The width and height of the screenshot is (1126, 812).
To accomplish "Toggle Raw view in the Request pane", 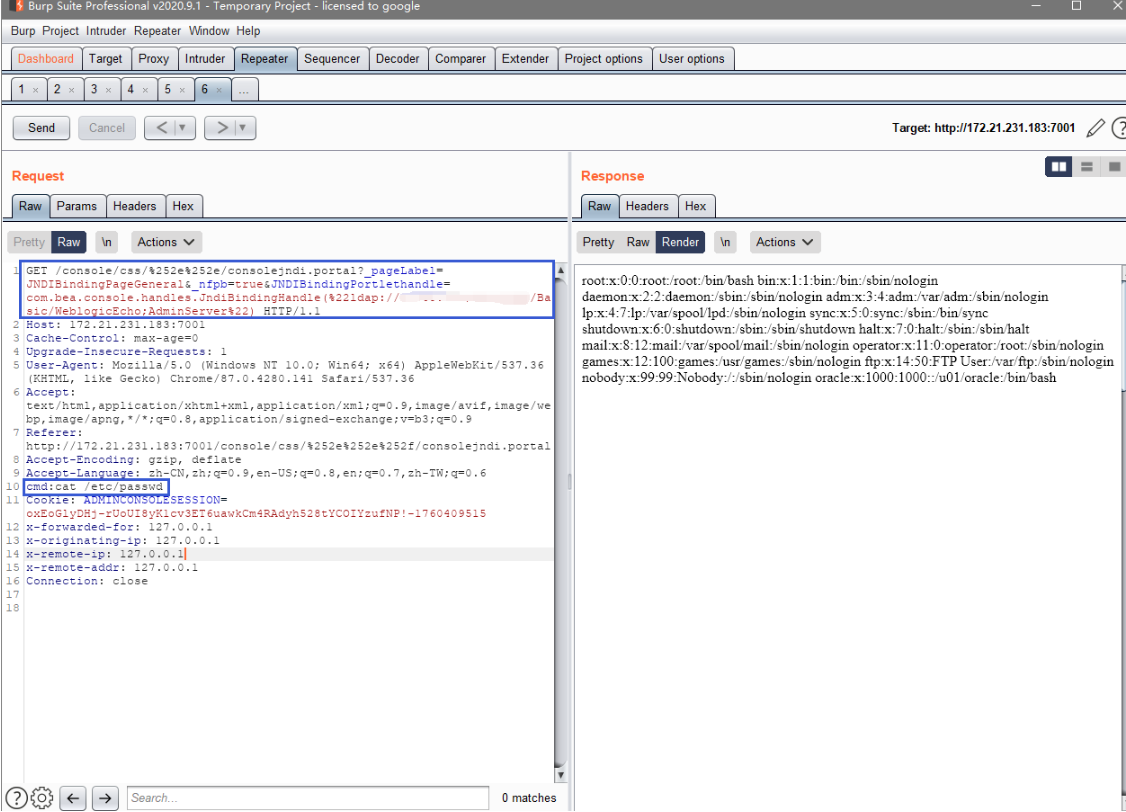I will point(69,242).
